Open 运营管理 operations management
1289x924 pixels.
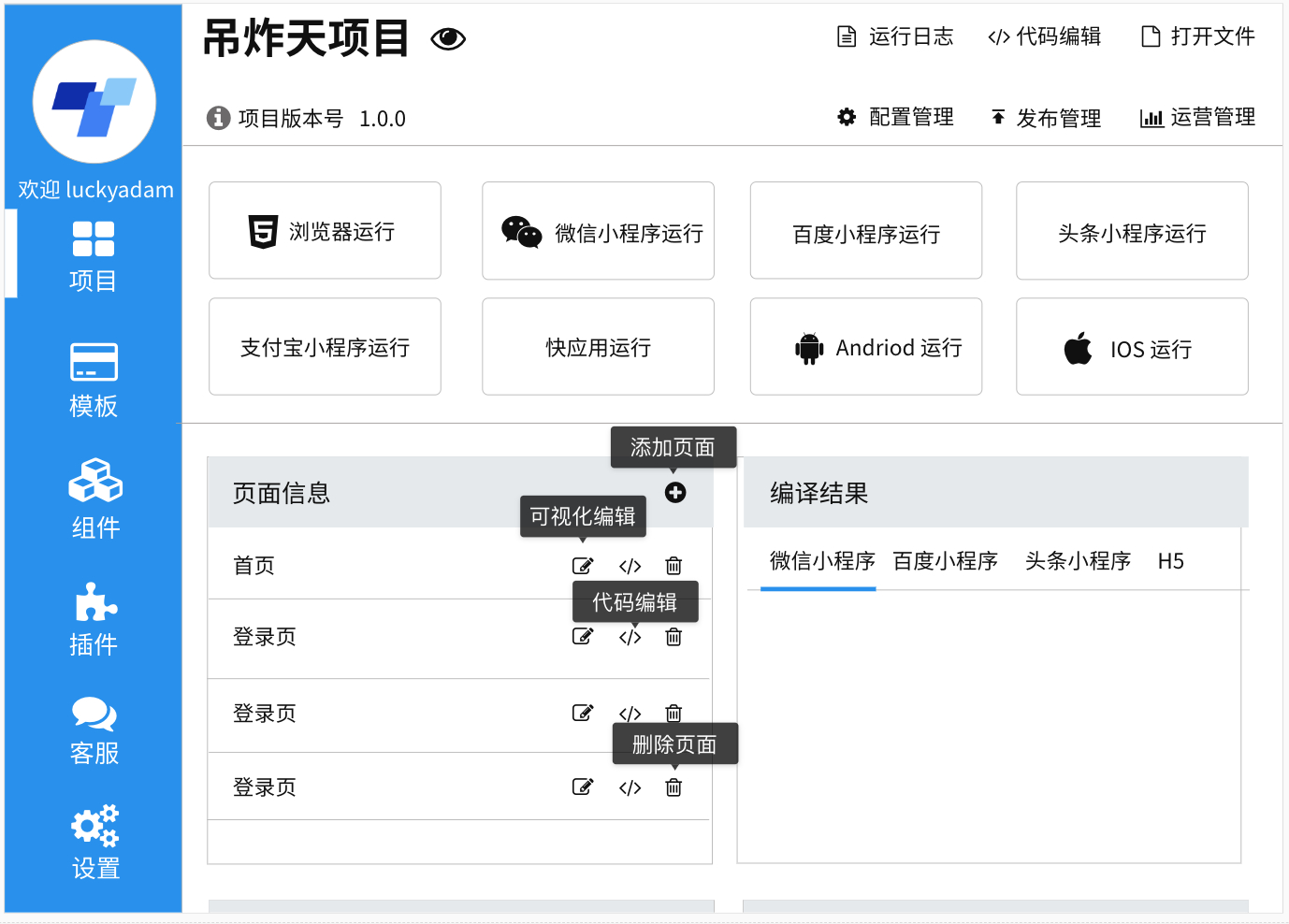1197,117
